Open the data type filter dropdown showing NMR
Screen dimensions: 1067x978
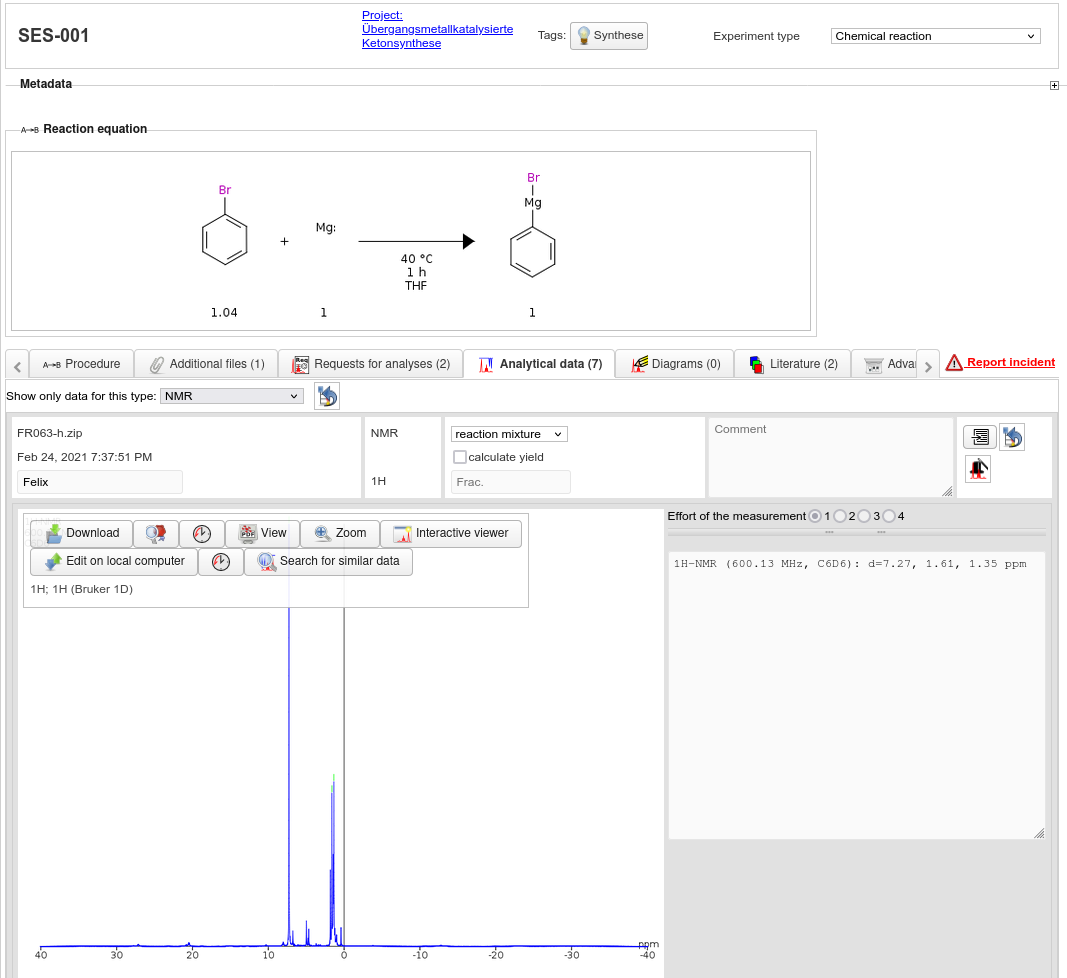pyautogui.click(x=231, y=396)
